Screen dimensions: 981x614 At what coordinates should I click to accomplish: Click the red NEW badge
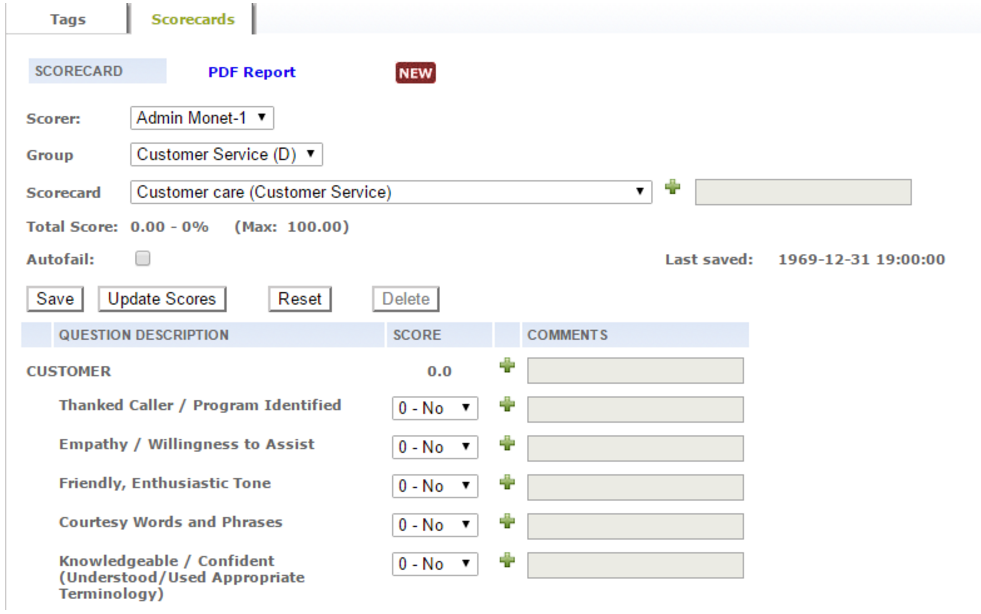click(415, 73)
